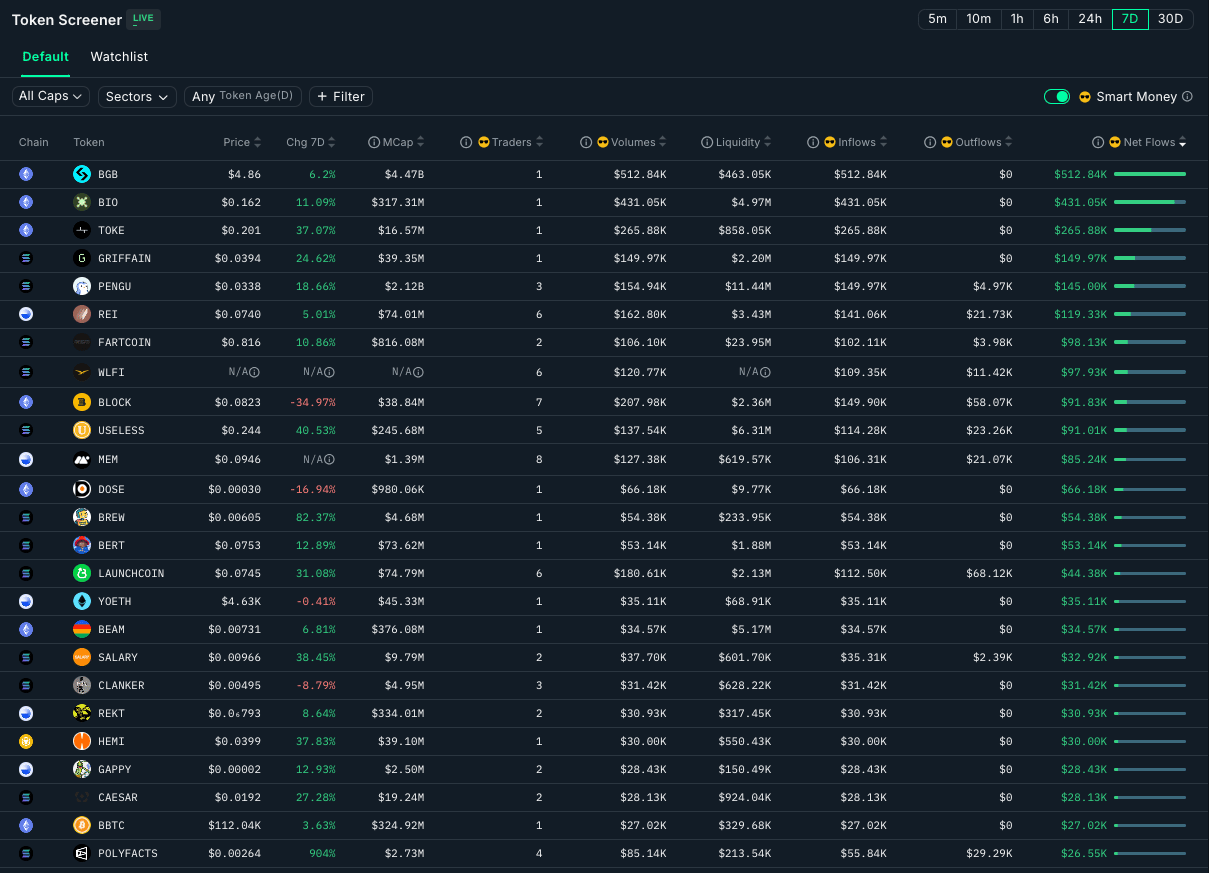The image size is (1209, 873).
Task: Click the BEAM token logo icon
Action: (82, 629)
